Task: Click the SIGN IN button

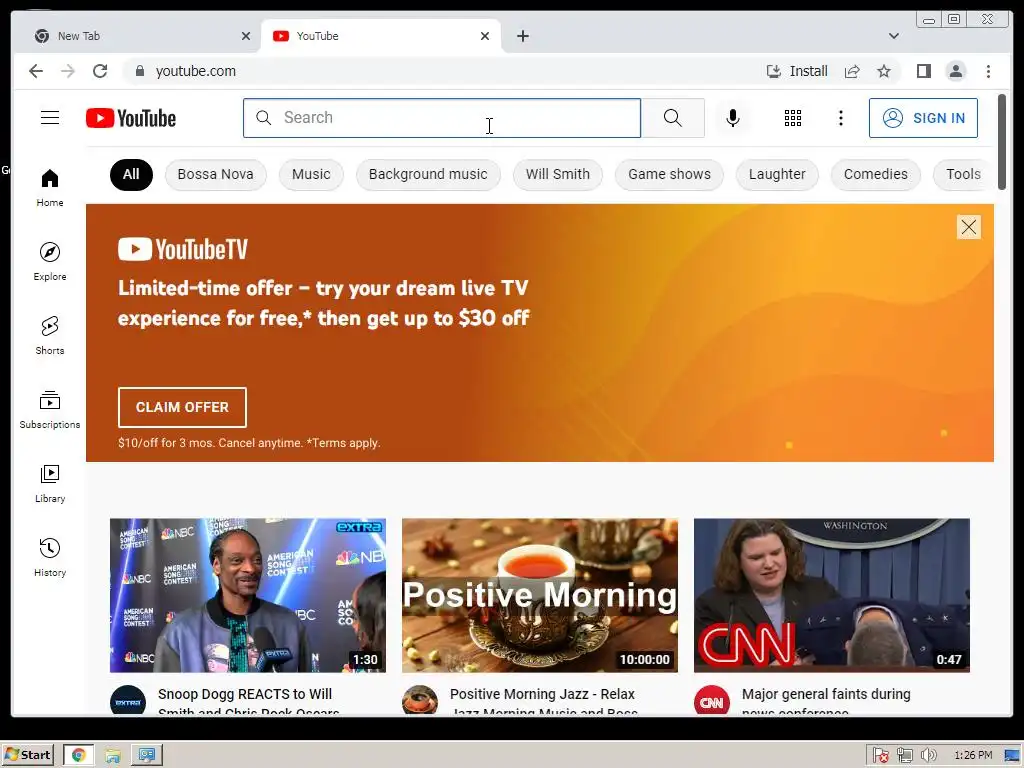Action: [923, 118]
